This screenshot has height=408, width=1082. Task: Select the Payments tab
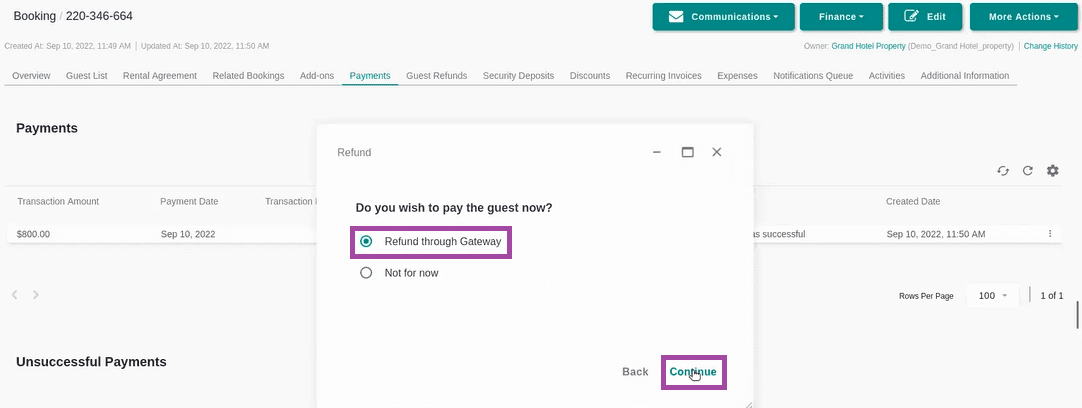tap(370, 76)
